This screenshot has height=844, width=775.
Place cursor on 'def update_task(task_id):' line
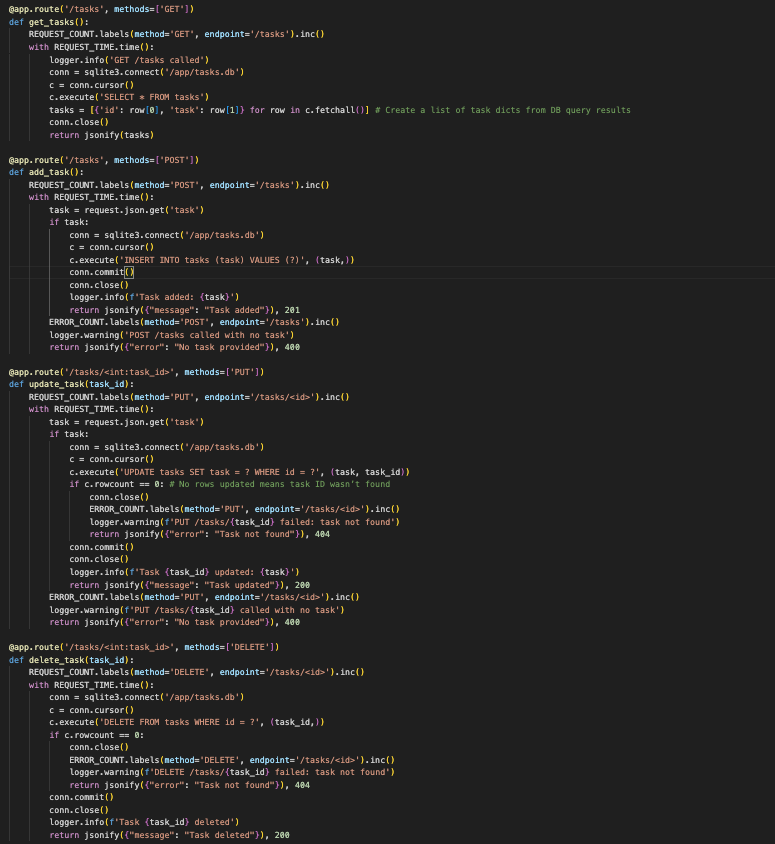coord(72,384)
